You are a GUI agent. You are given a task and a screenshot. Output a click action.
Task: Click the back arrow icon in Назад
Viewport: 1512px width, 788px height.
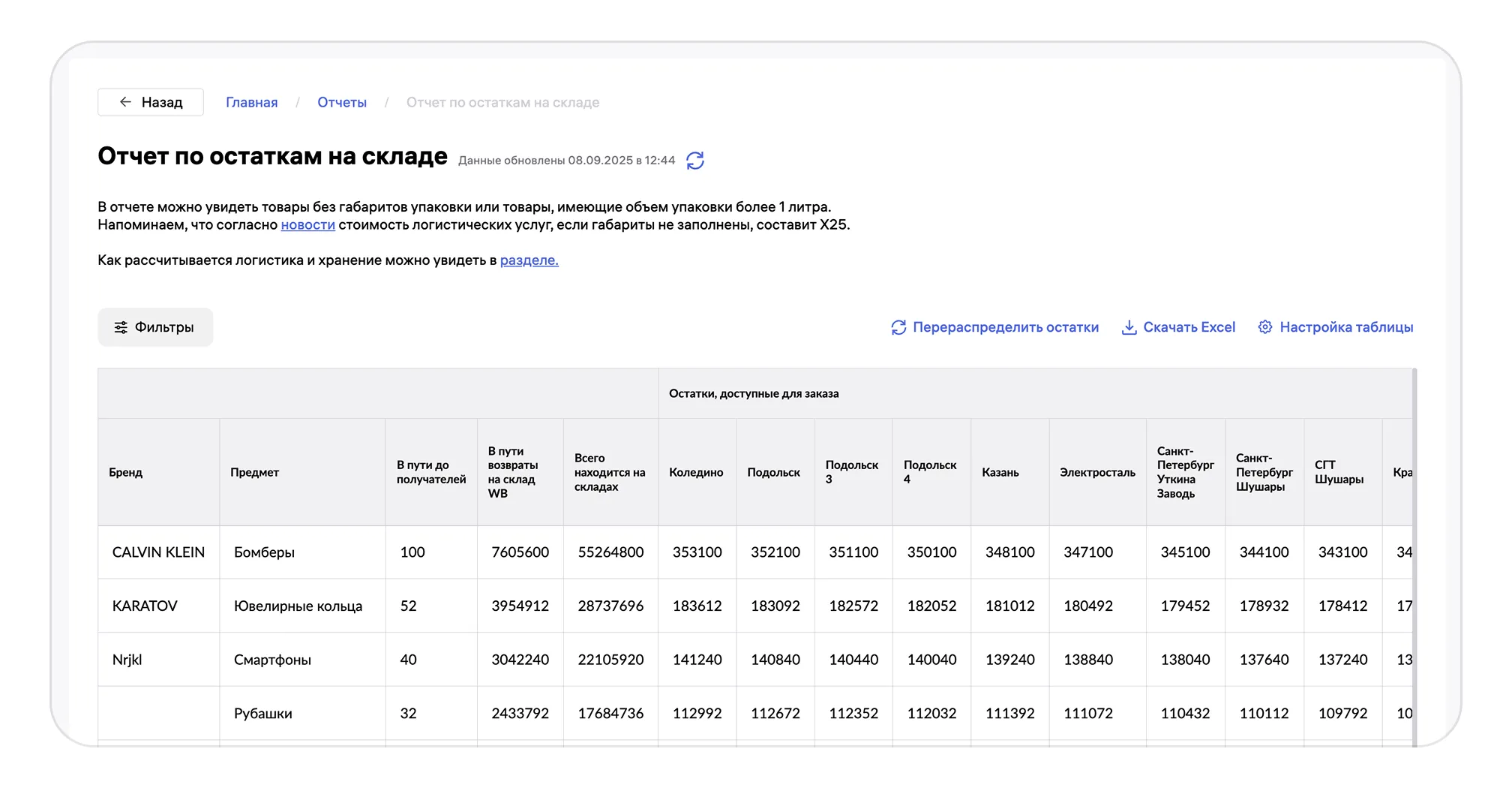coord(125,102)
